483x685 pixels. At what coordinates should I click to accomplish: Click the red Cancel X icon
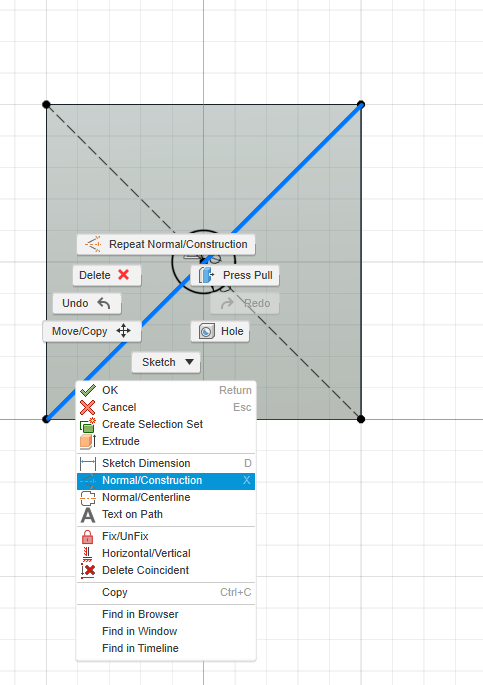87,407
